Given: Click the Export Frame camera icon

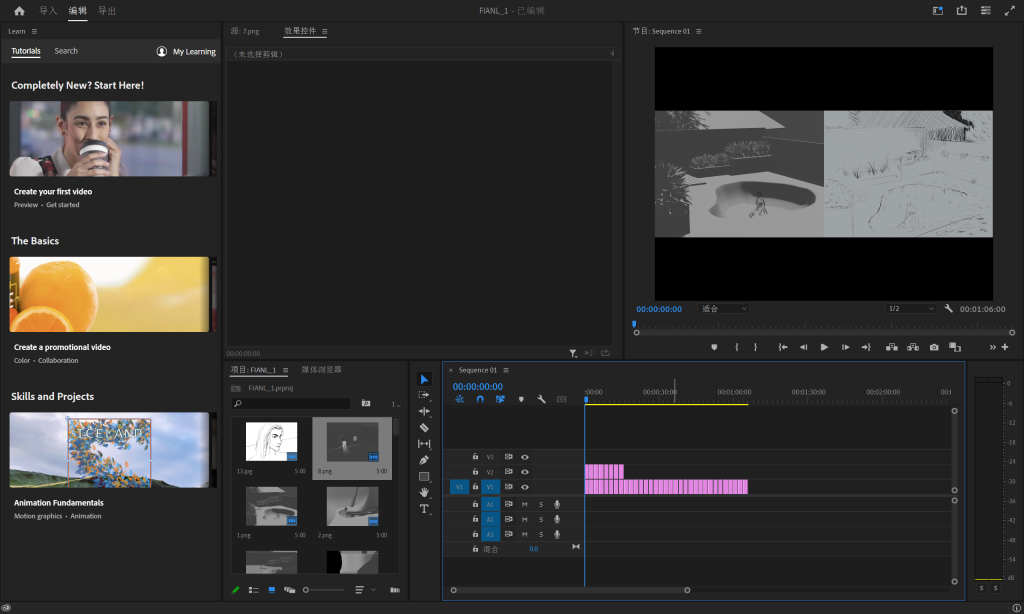Looking at the screenshot, I should (934, 347).
